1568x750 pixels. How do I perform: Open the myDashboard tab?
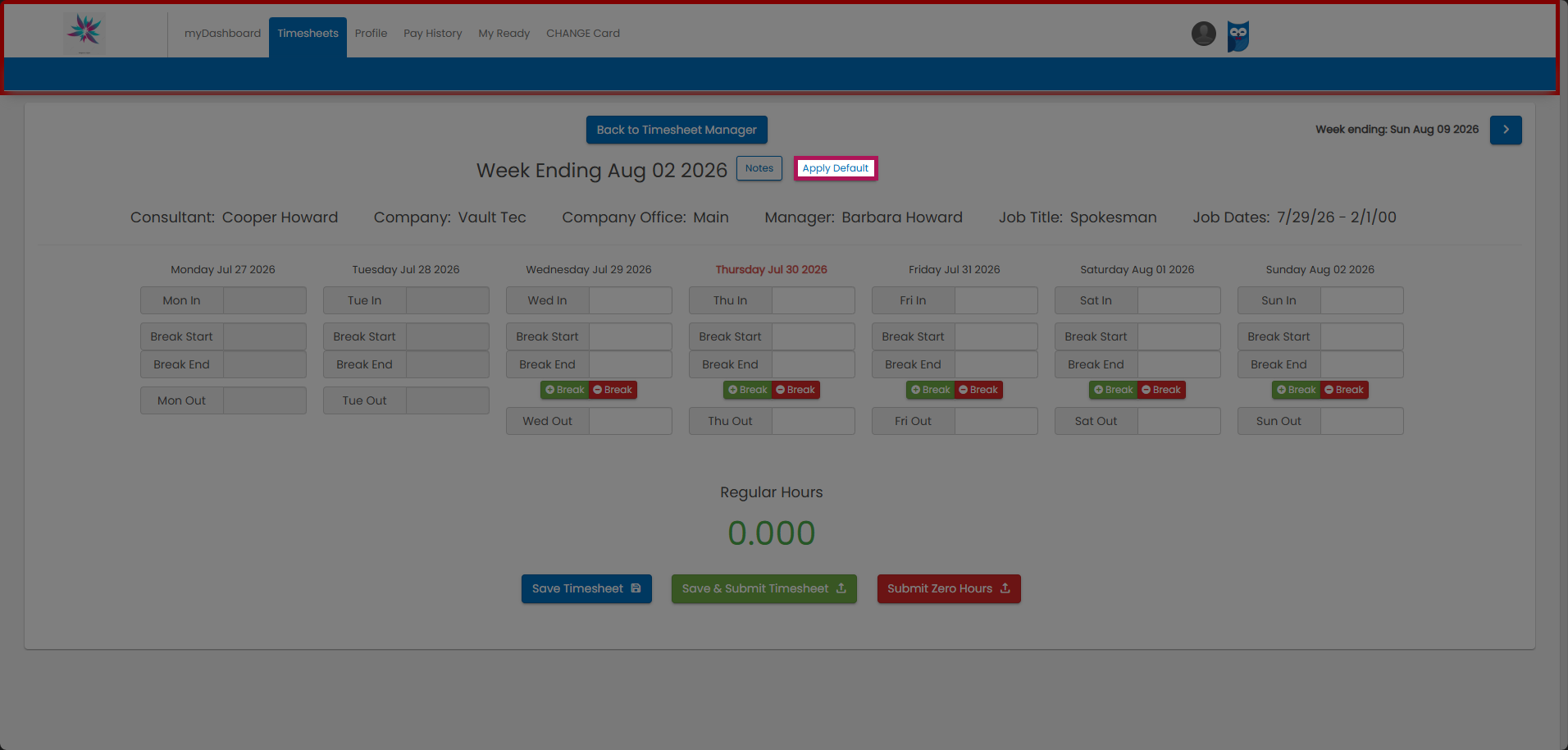[222, 34]
